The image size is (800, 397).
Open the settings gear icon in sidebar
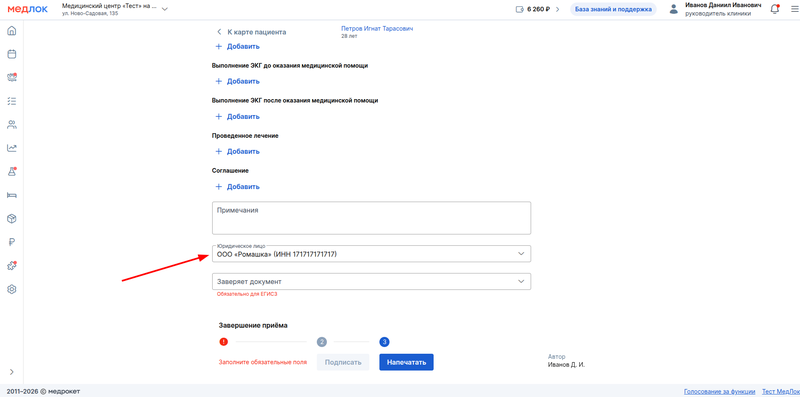click(x=12, y=289)
